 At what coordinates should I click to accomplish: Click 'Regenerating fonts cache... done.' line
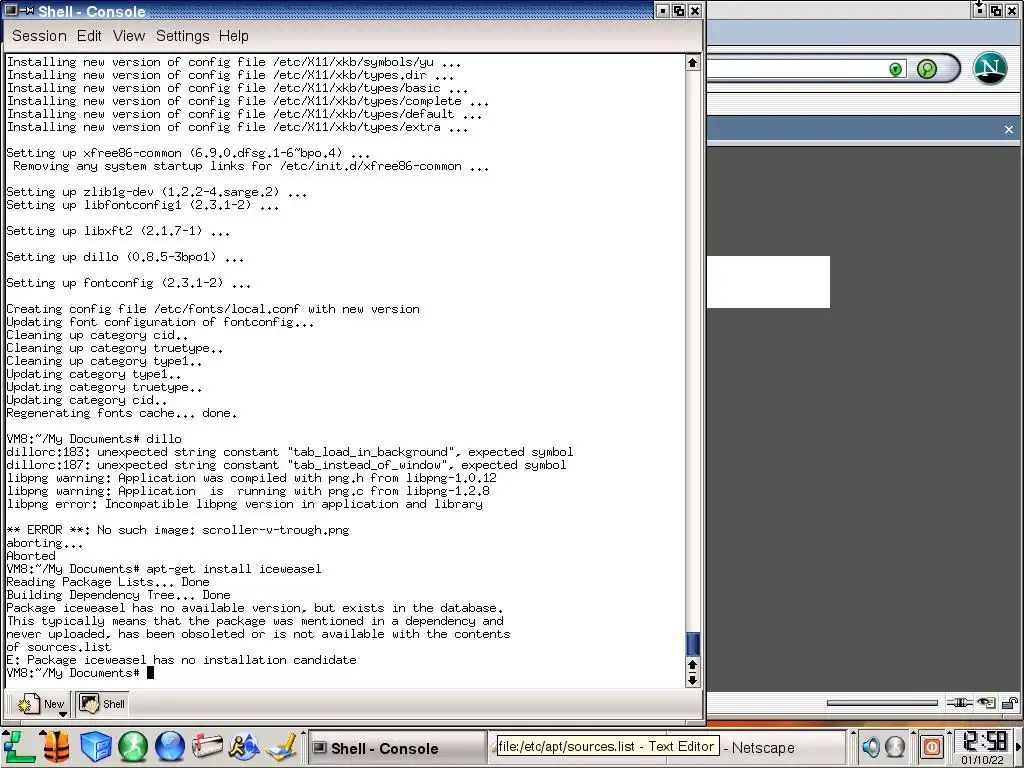point(121,413)
